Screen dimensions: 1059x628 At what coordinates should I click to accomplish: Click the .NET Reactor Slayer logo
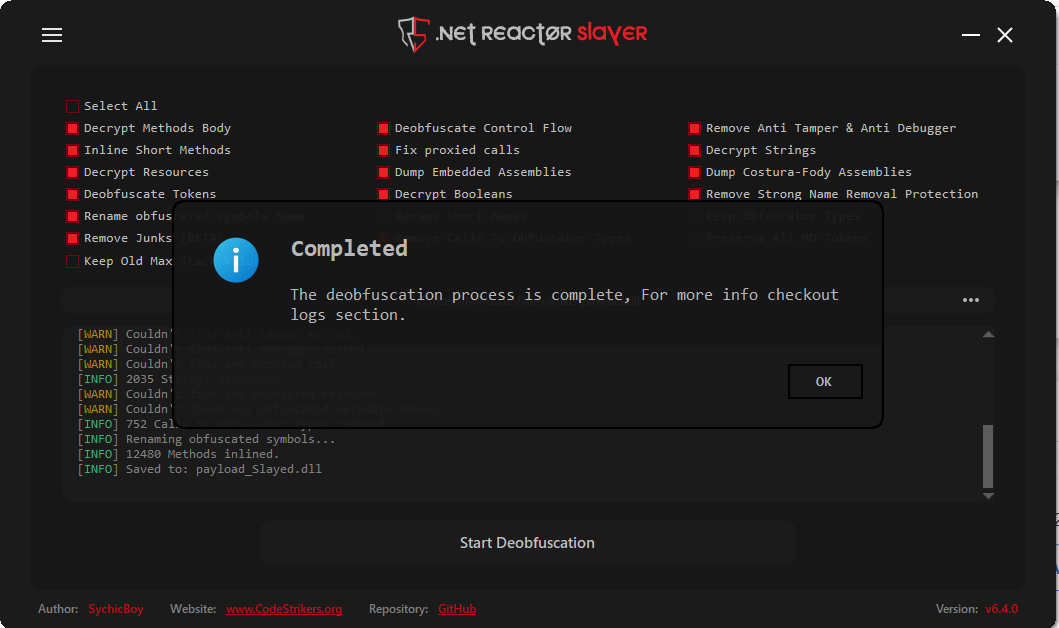[523, 34]
